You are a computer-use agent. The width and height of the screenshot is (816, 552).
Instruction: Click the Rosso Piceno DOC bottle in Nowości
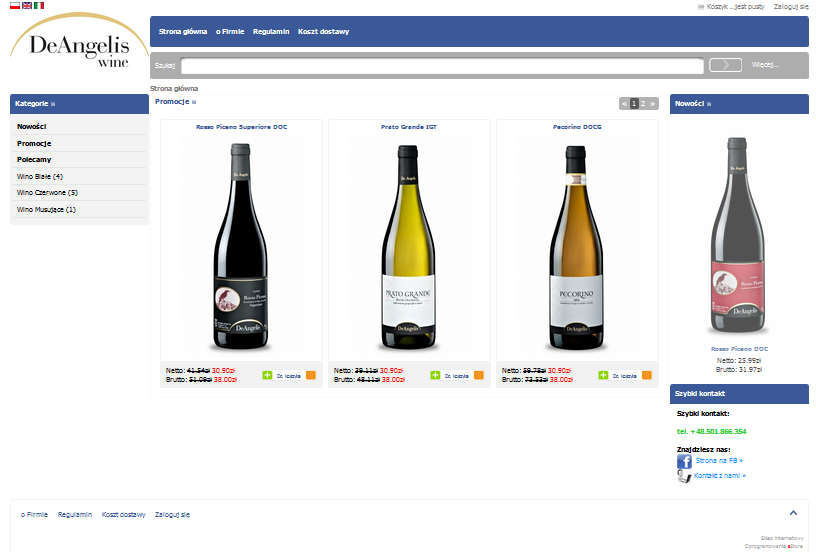(738, 235)
